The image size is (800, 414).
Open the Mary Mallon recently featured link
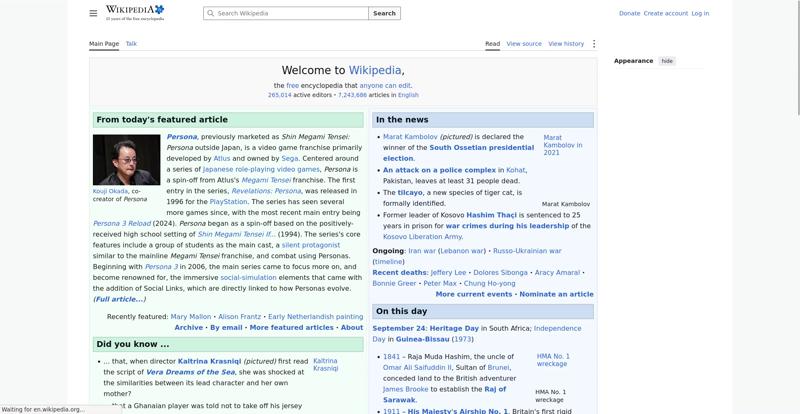pyautogui.click(x=191, y=316)
